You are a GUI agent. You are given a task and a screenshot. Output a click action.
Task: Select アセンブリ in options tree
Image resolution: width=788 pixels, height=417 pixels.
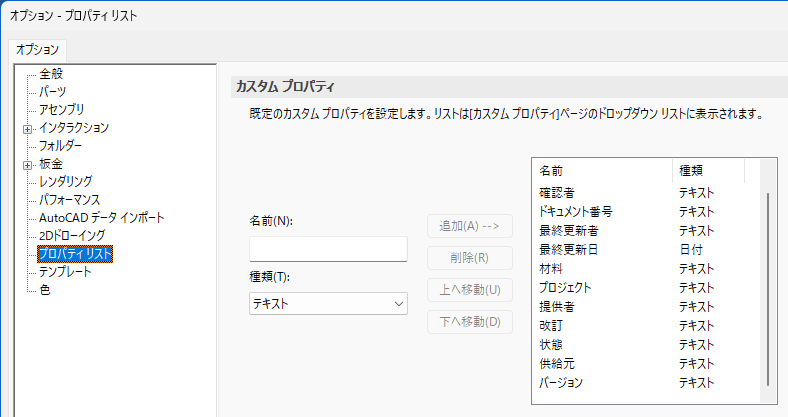[61, 110]
